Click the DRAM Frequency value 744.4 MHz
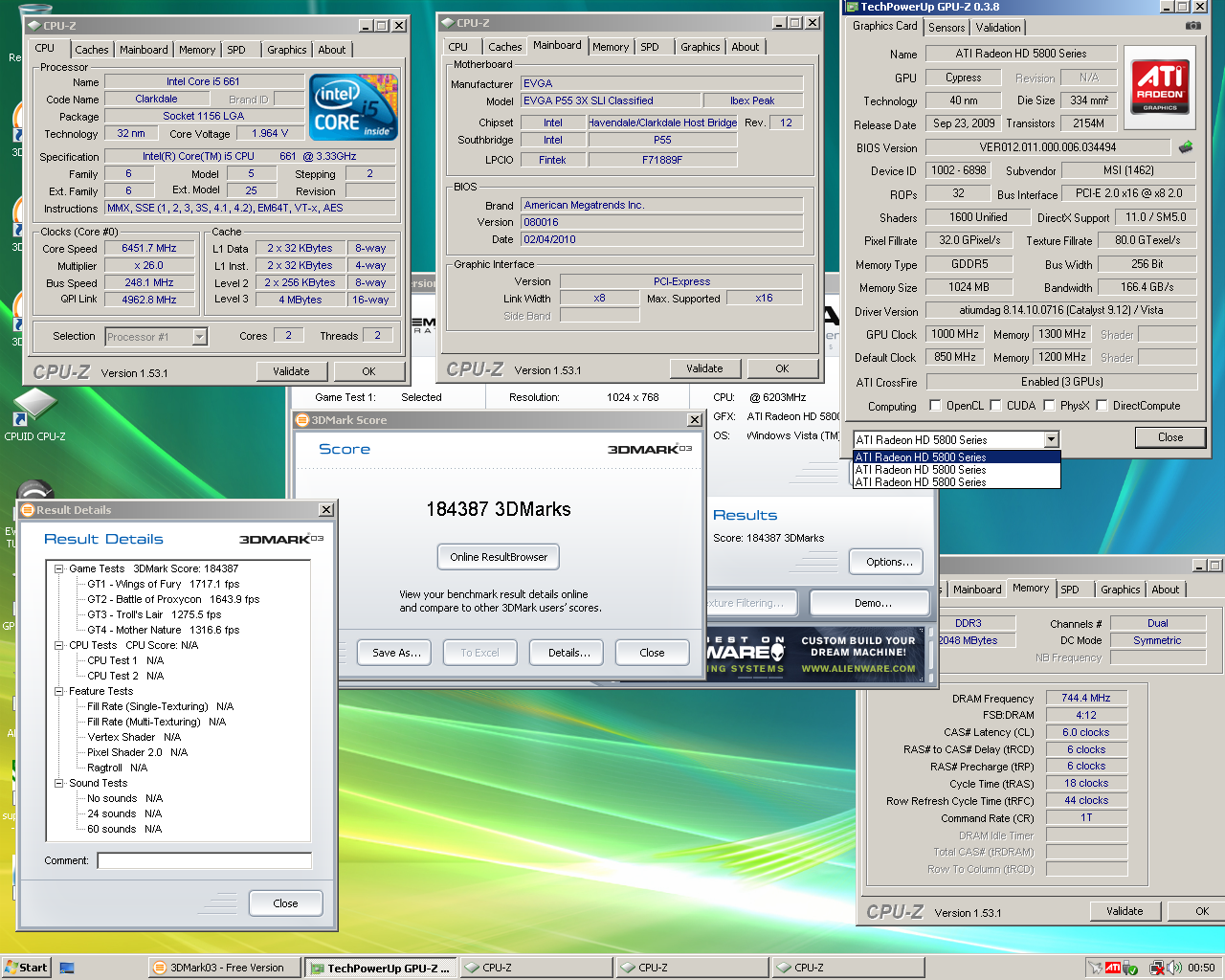This screenshot has width=1225, height=980. click(x=1086, y=698)
